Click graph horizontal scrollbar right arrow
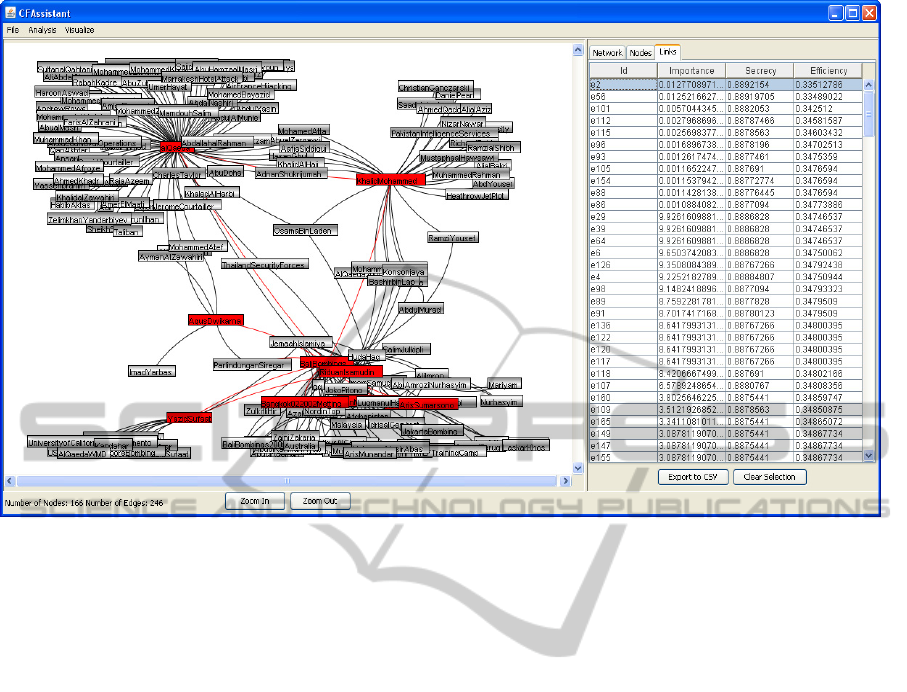The width and height of the screenshot is (907, 692). [x=577, y=481]
